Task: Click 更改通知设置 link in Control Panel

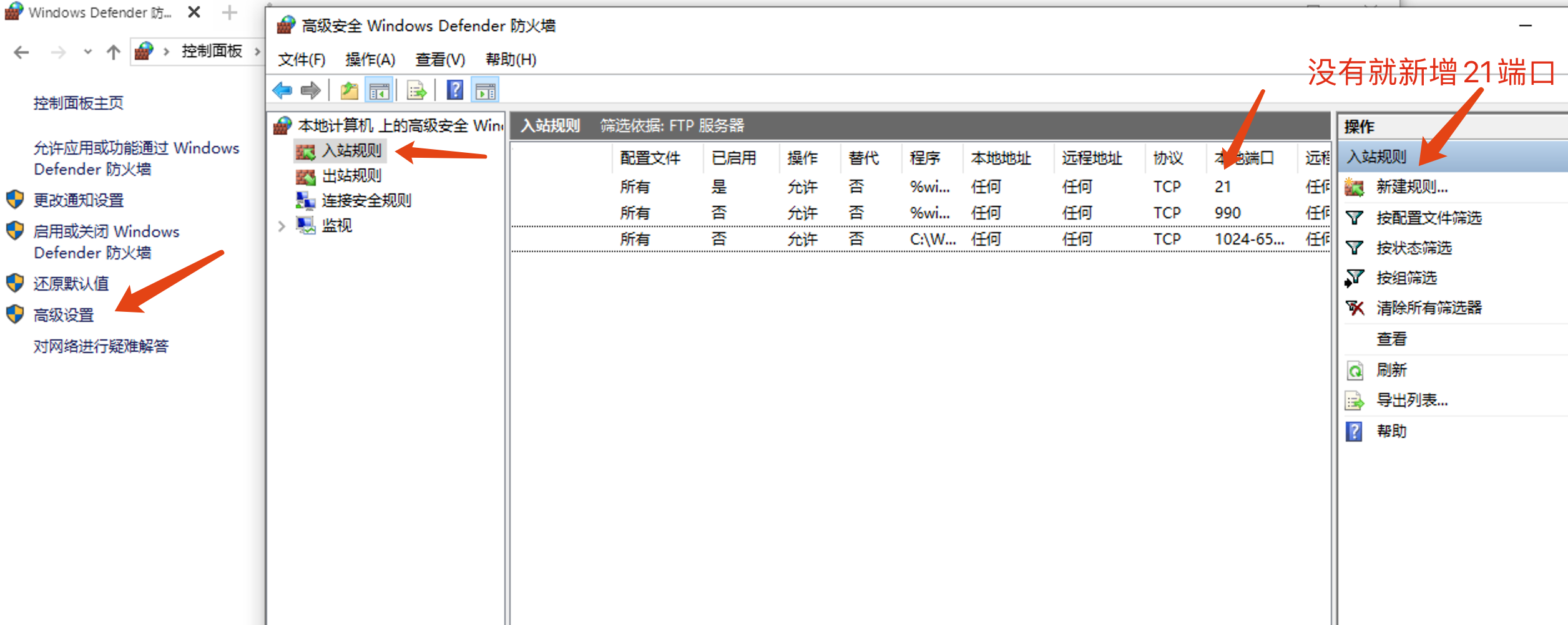Action: tap(78, 200)
